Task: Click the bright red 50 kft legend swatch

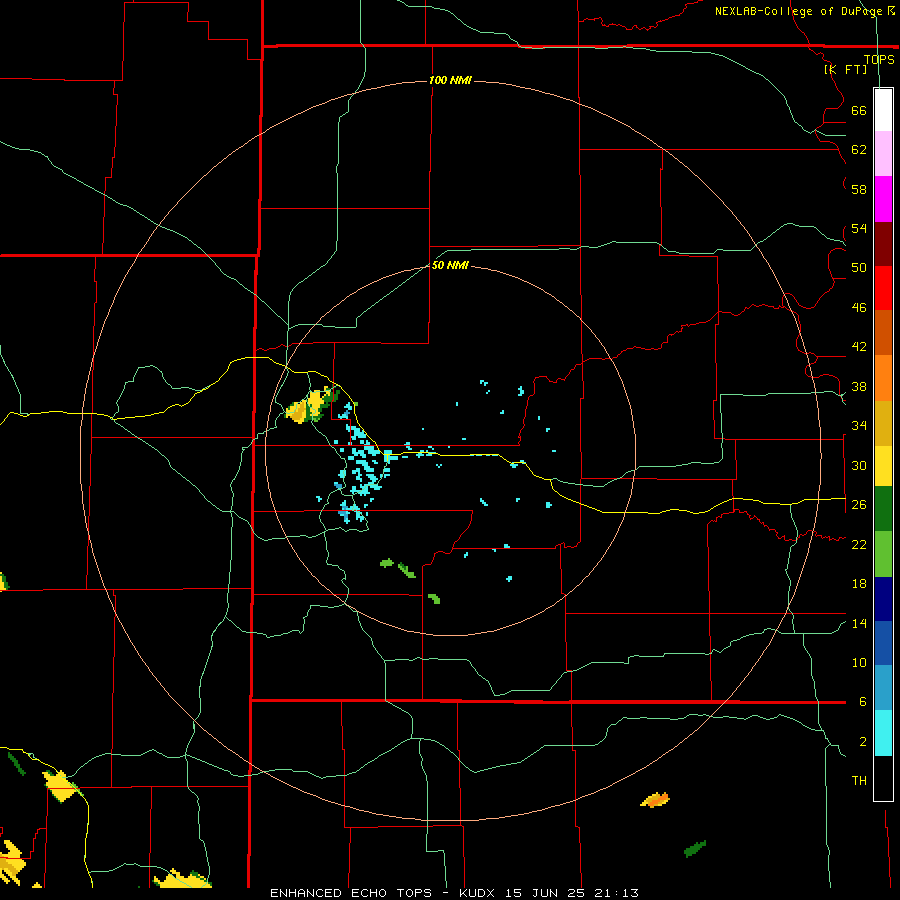Action: pyautogui.click(x=883, y=288)
